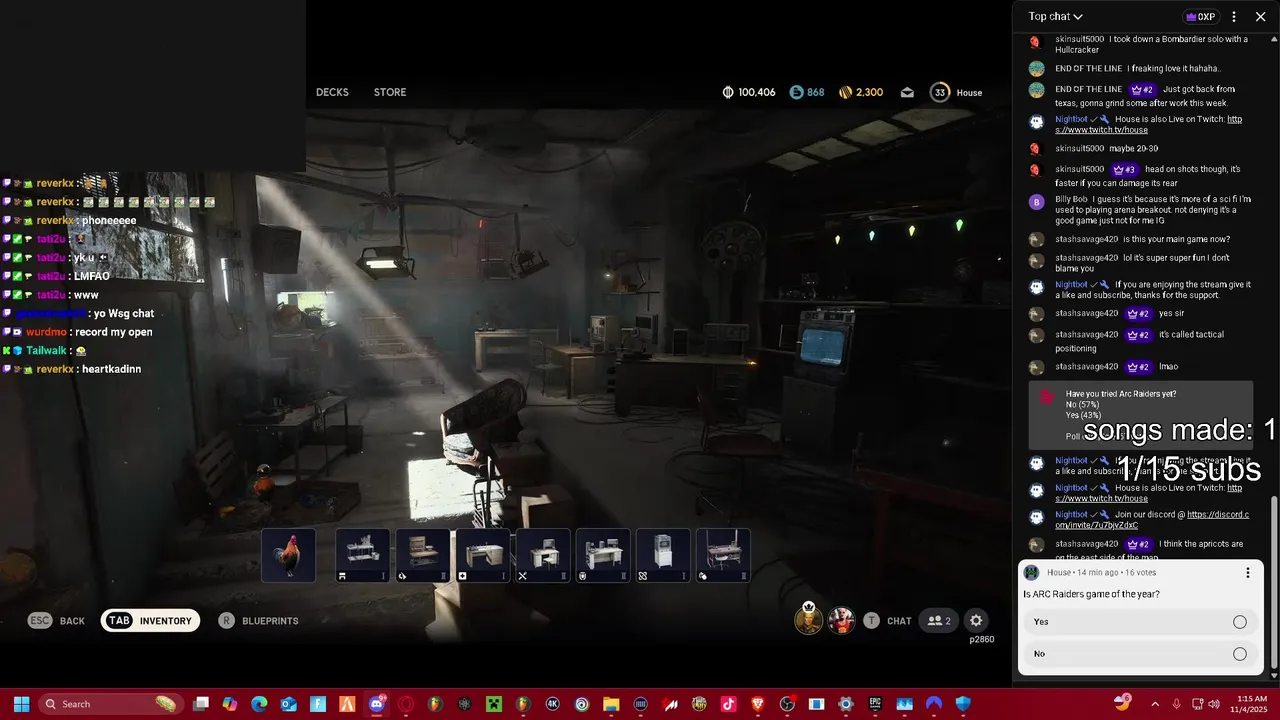The image size is (1280, 720).
Task: Open Brave browser from taskbar
Action: click(x=758, y=704)
